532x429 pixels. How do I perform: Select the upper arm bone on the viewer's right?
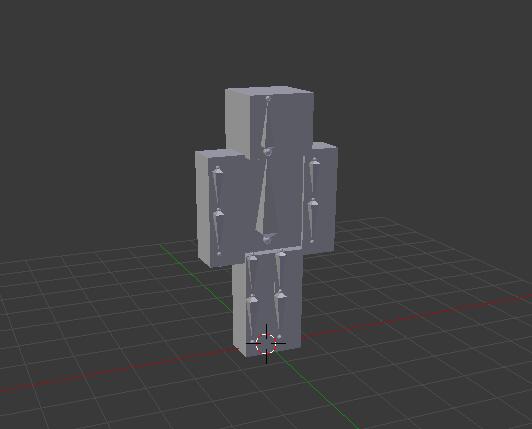(x=313, y=181)
